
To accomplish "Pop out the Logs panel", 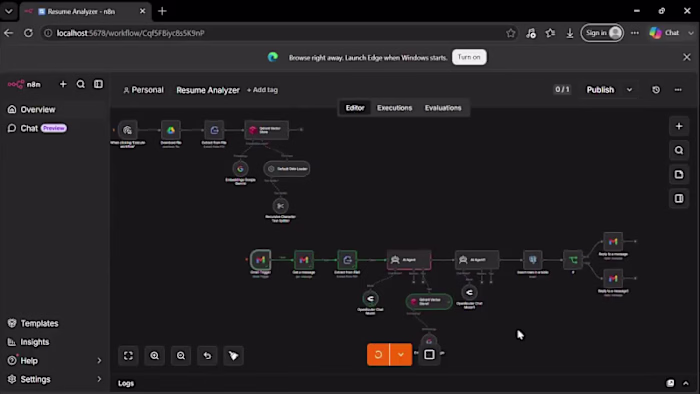I will 670,383.
